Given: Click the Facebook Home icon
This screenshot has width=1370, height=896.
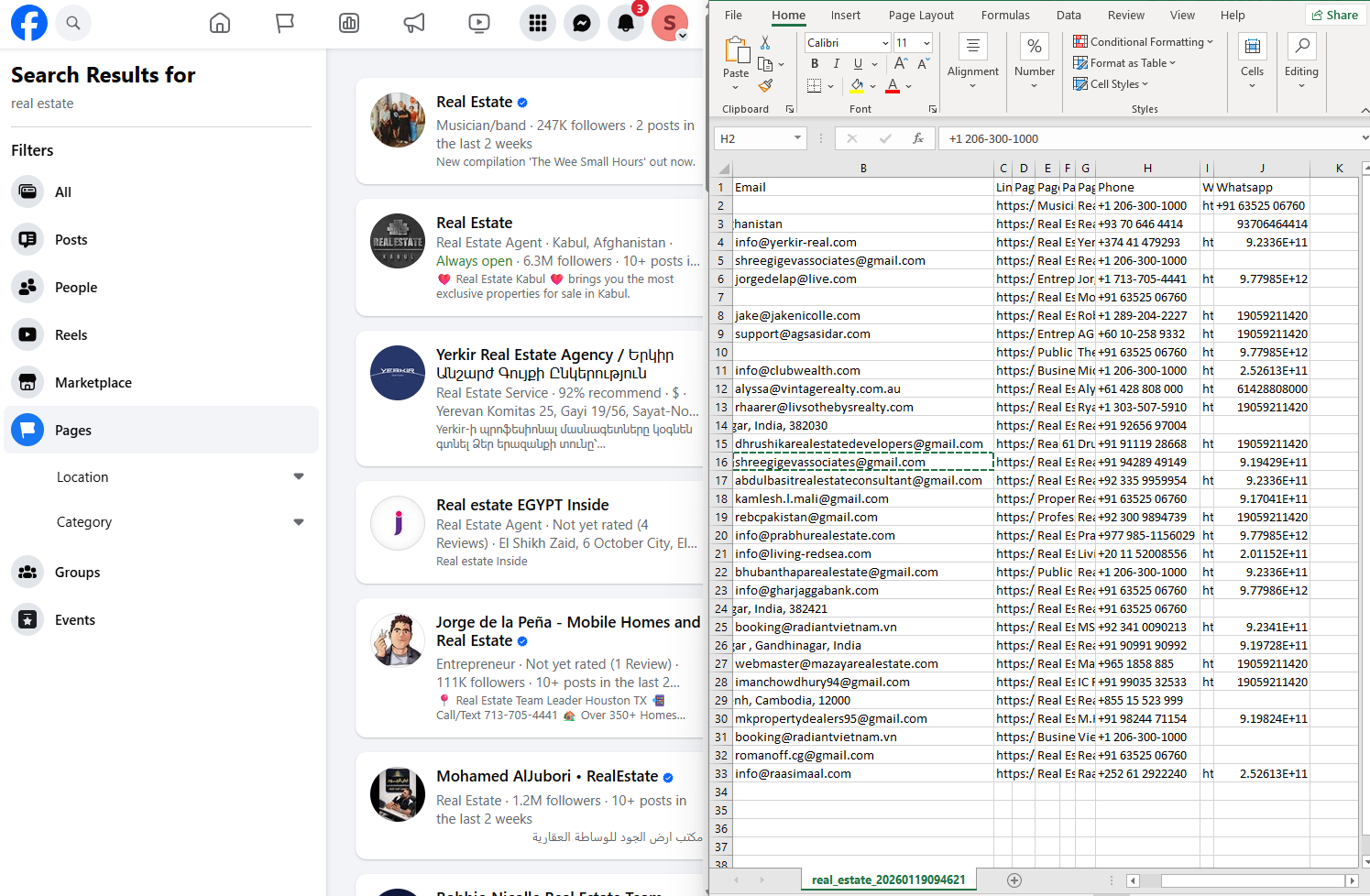Looking at the screenshot, I should pos(220,24).
